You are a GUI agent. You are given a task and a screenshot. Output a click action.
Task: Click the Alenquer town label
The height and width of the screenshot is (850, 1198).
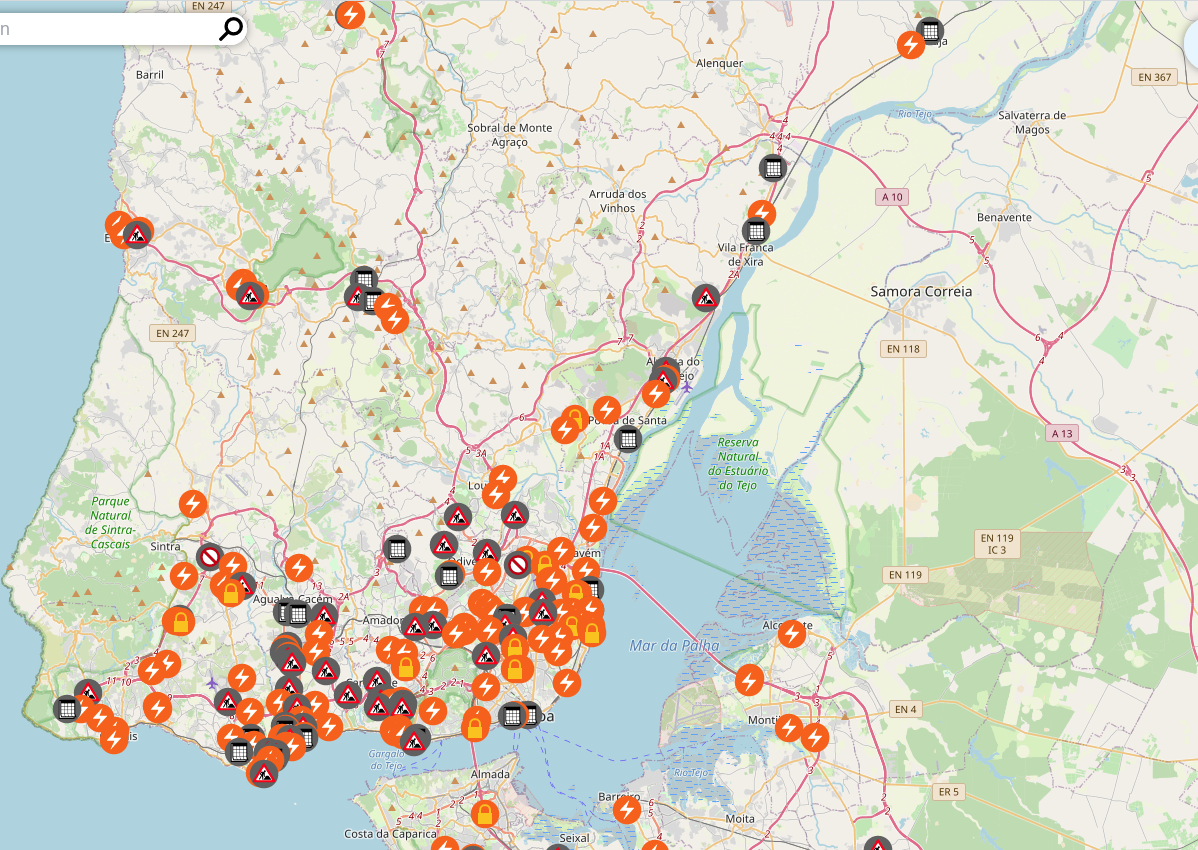click(719, 63)
